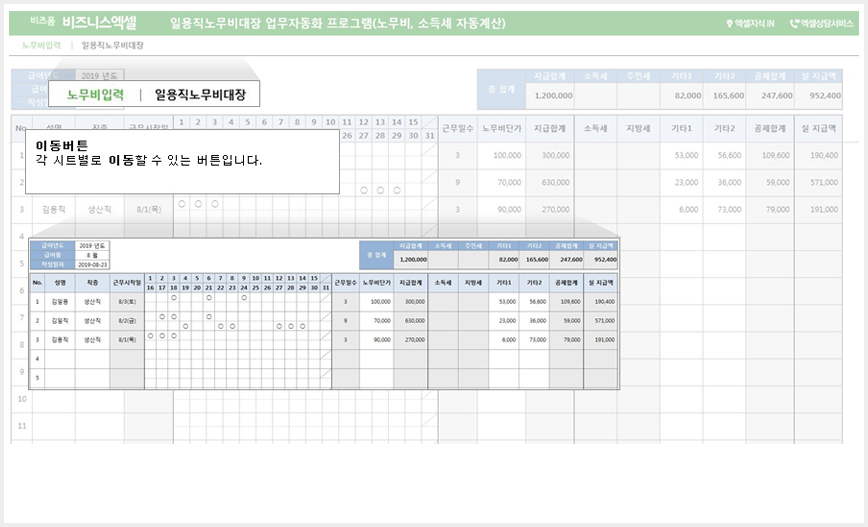Select the small 일용직노무비대장 tab under green header
Screen dimensions: 868x527
coord(112,45)
